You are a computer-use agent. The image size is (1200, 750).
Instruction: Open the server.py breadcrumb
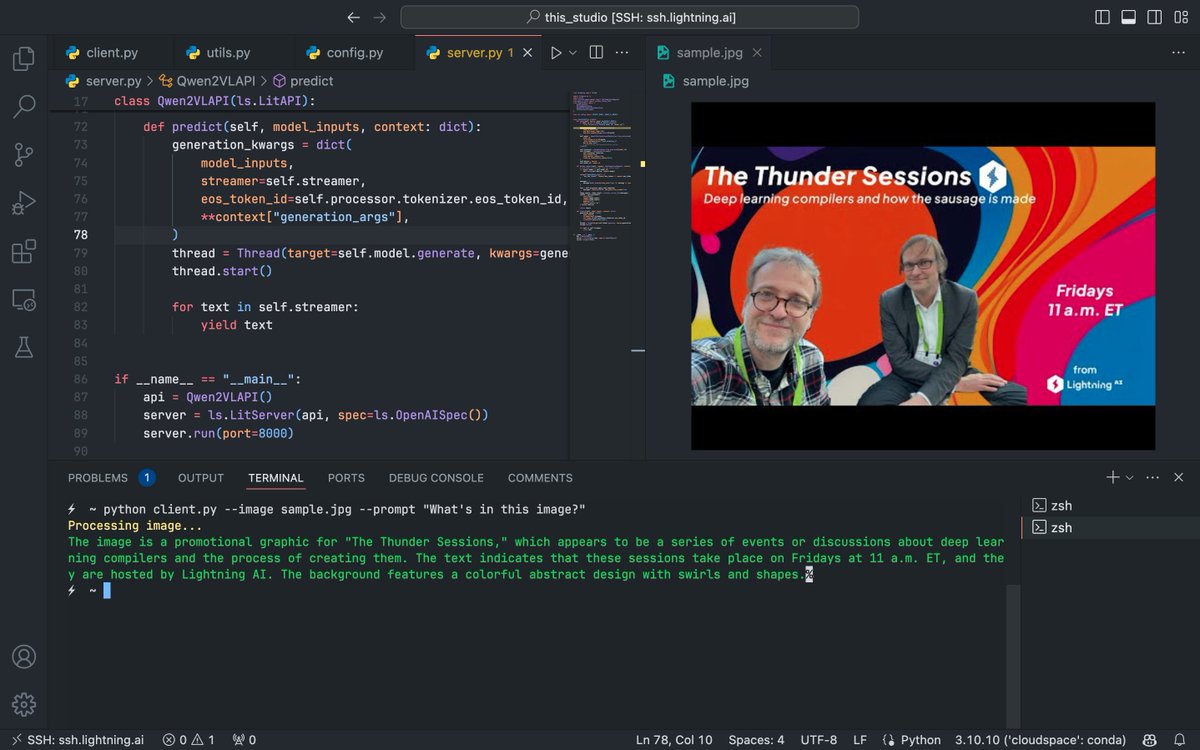click(103, 81)
